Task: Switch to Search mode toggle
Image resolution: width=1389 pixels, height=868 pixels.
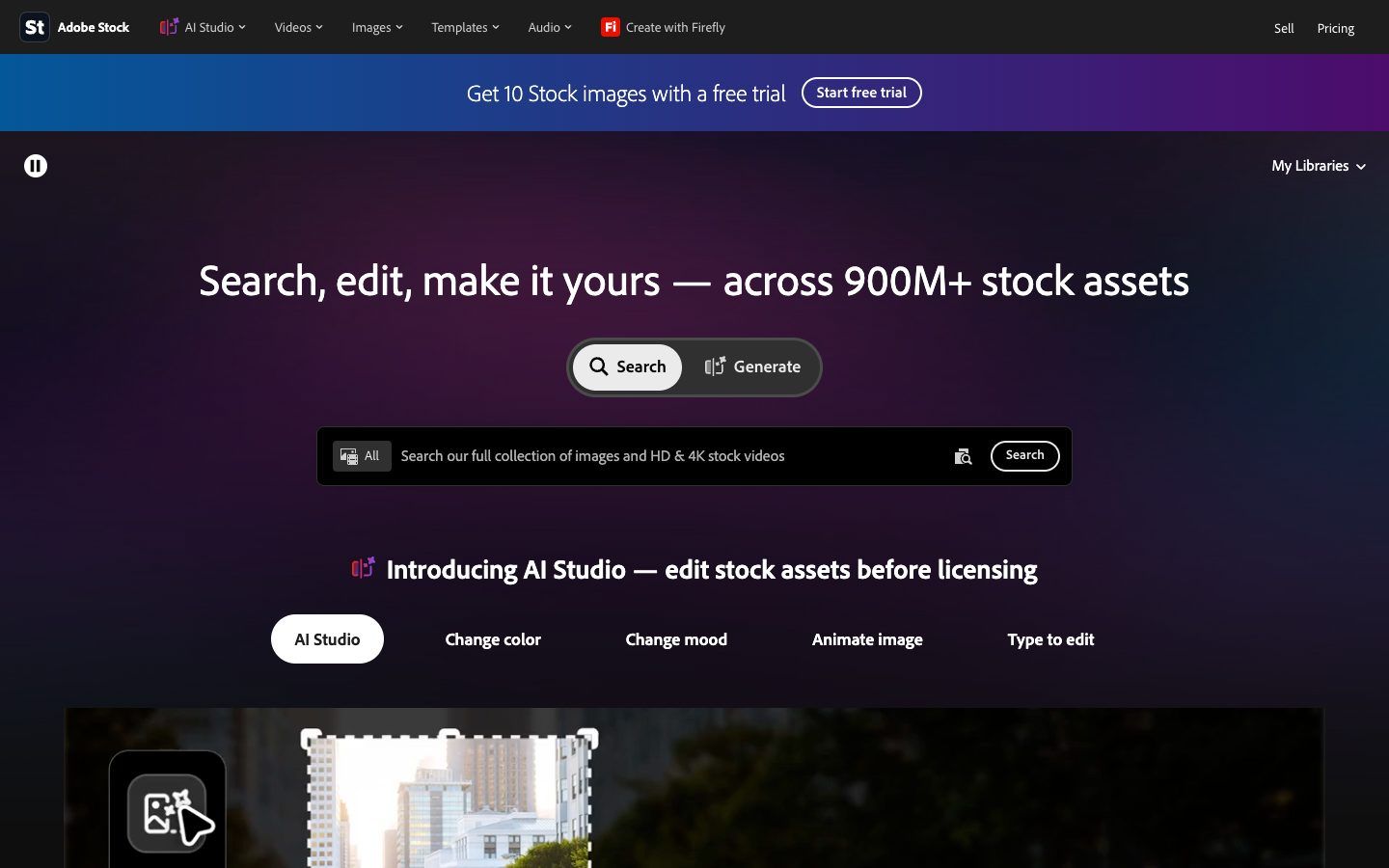Action: click(x=627, y=366)
